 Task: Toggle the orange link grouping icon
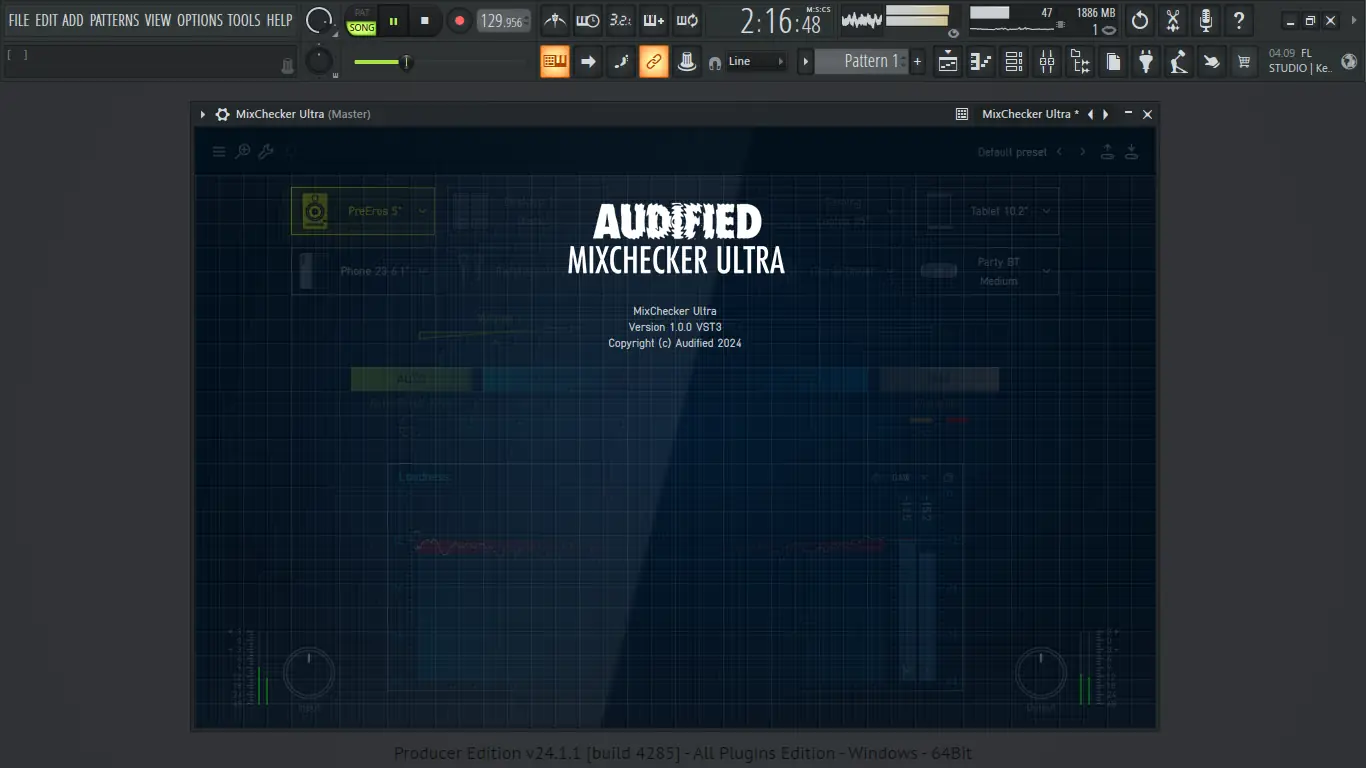coord(654,62)
